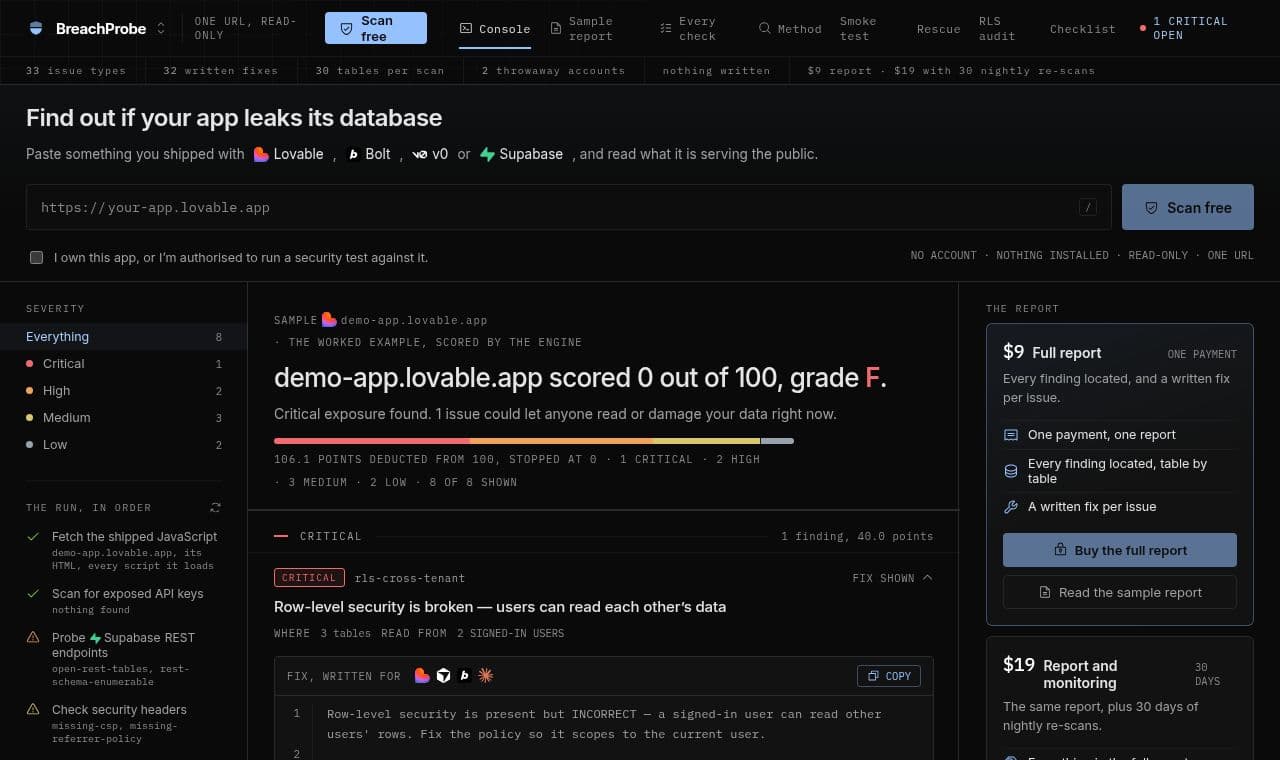Click the Supabase bolt logo in tagline
1280x760 pixels.
click(487, 154)
